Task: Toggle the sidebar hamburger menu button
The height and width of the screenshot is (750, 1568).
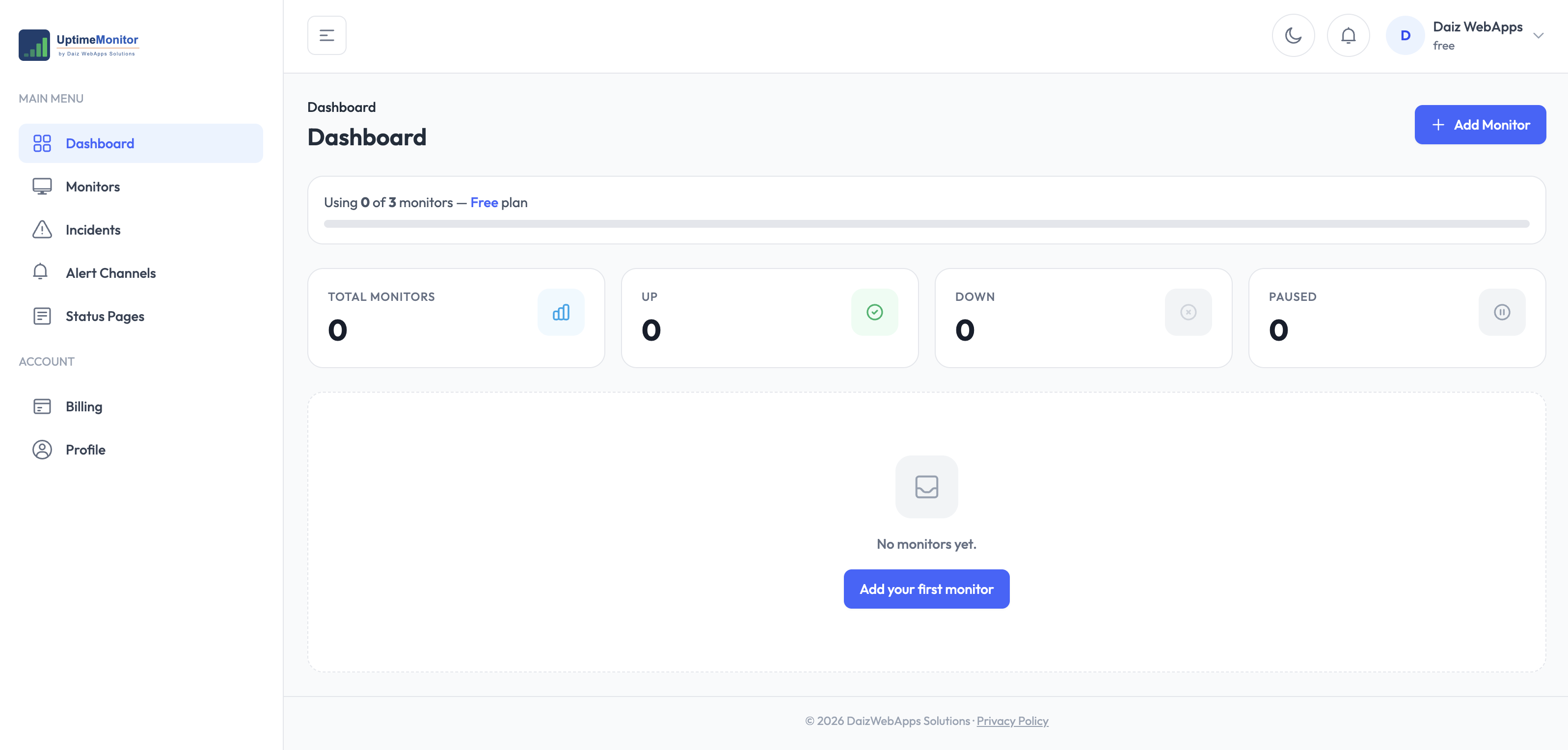Action: tap(327, 35)
